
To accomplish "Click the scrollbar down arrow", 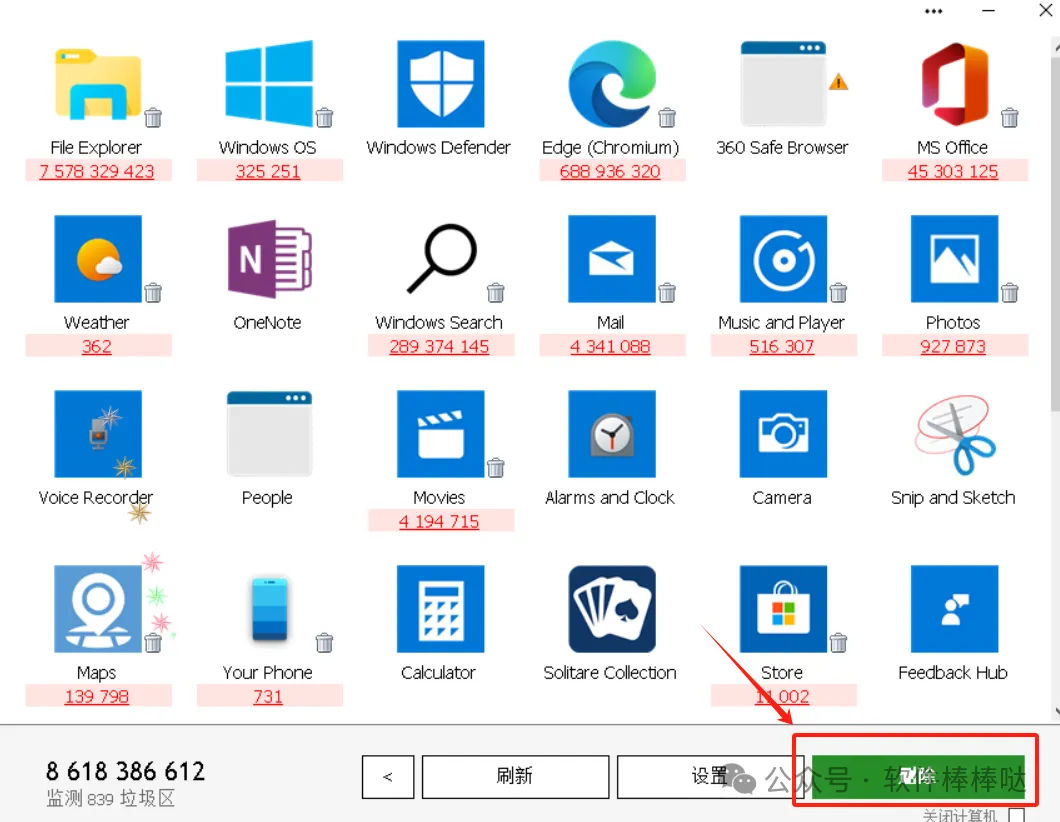I will point(1056,711).
